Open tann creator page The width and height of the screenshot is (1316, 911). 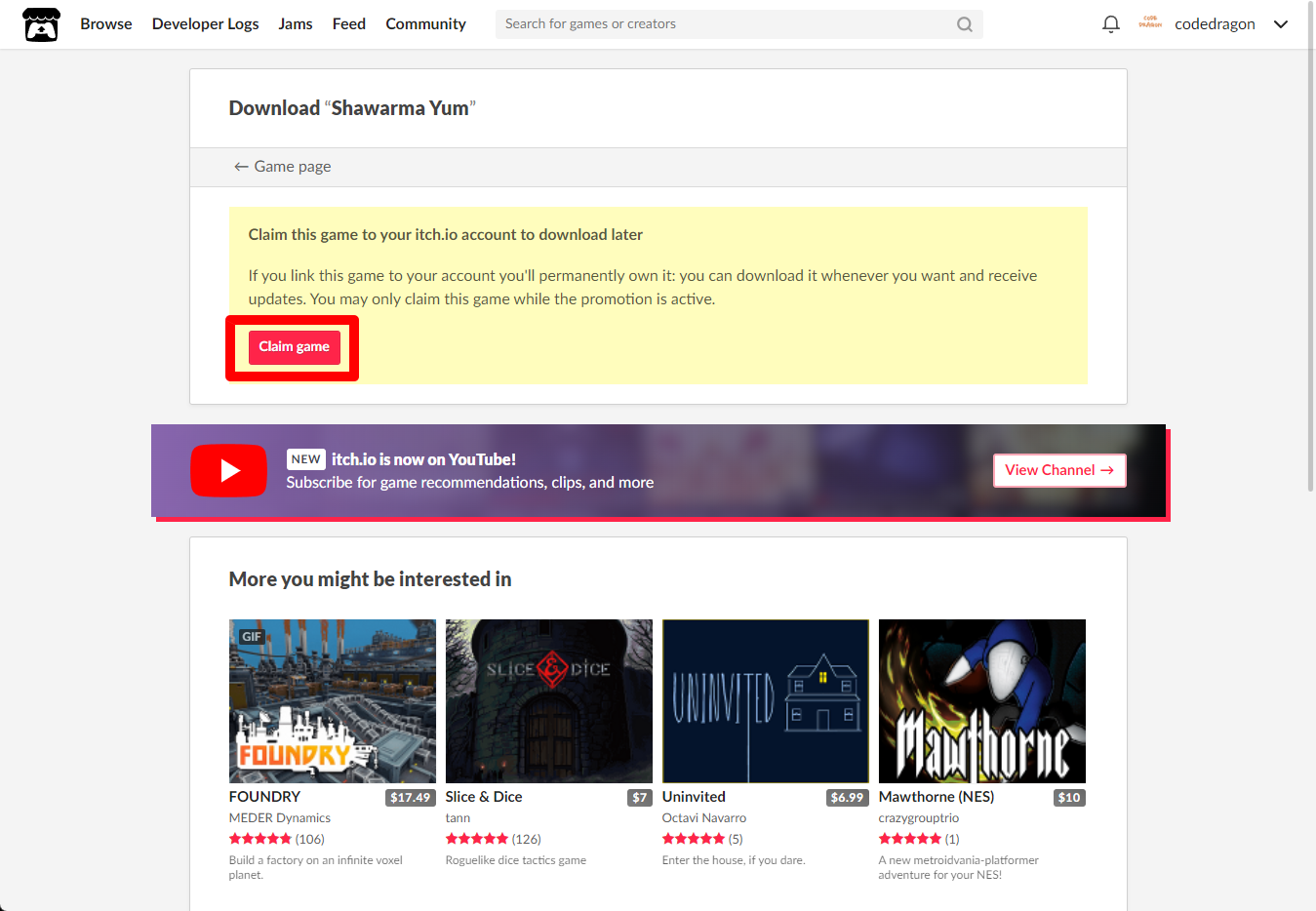458,818
